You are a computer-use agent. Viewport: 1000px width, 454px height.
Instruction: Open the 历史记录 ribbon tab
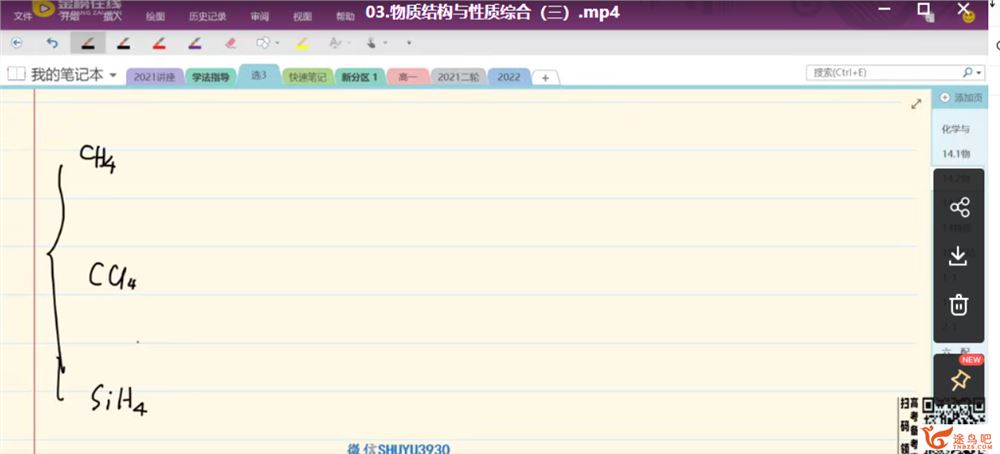207,17
